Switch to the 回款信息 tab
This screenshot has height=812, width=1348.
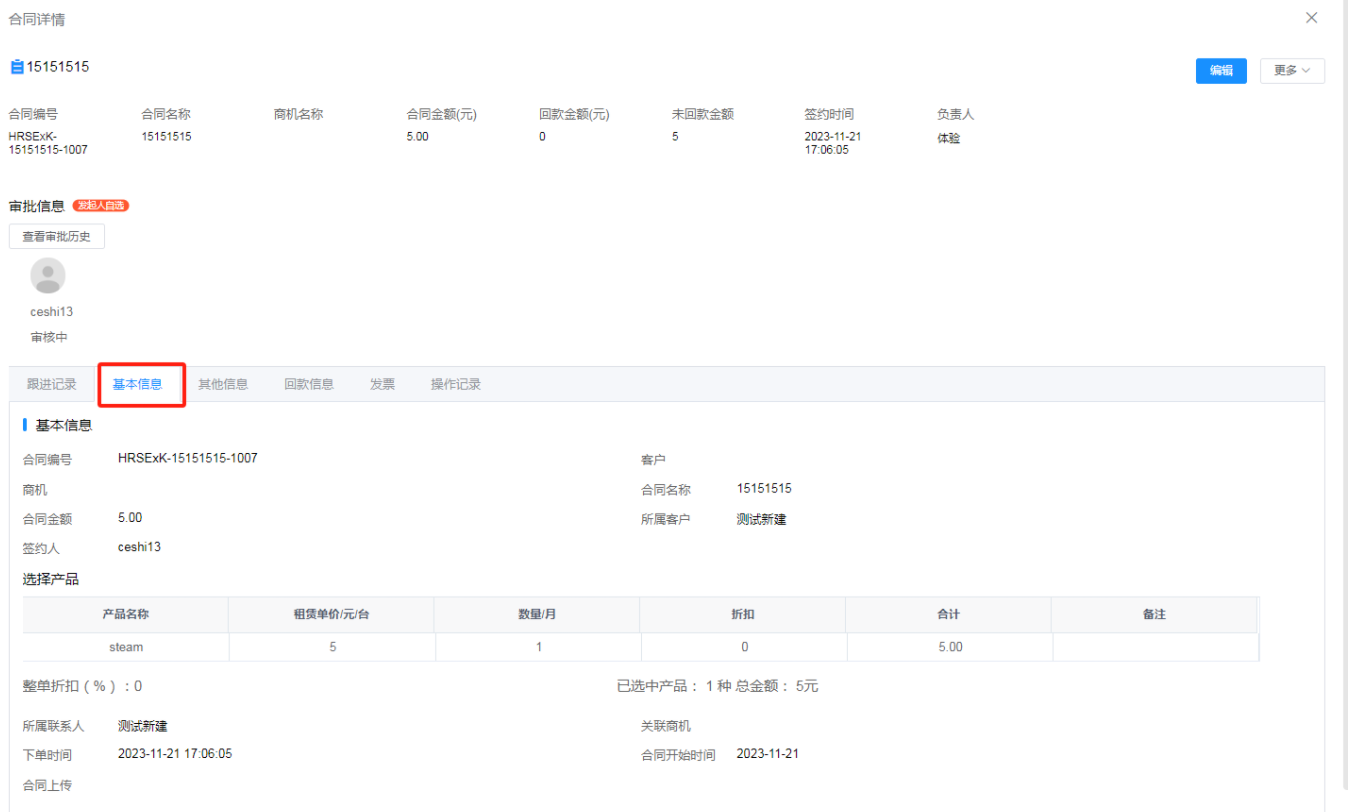click(x=308, y=383)
